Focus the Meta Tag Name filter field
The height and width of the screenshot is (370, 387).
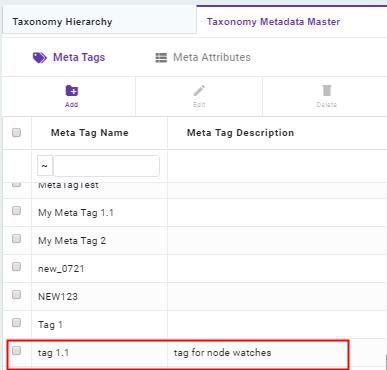(x=106, y=166)
